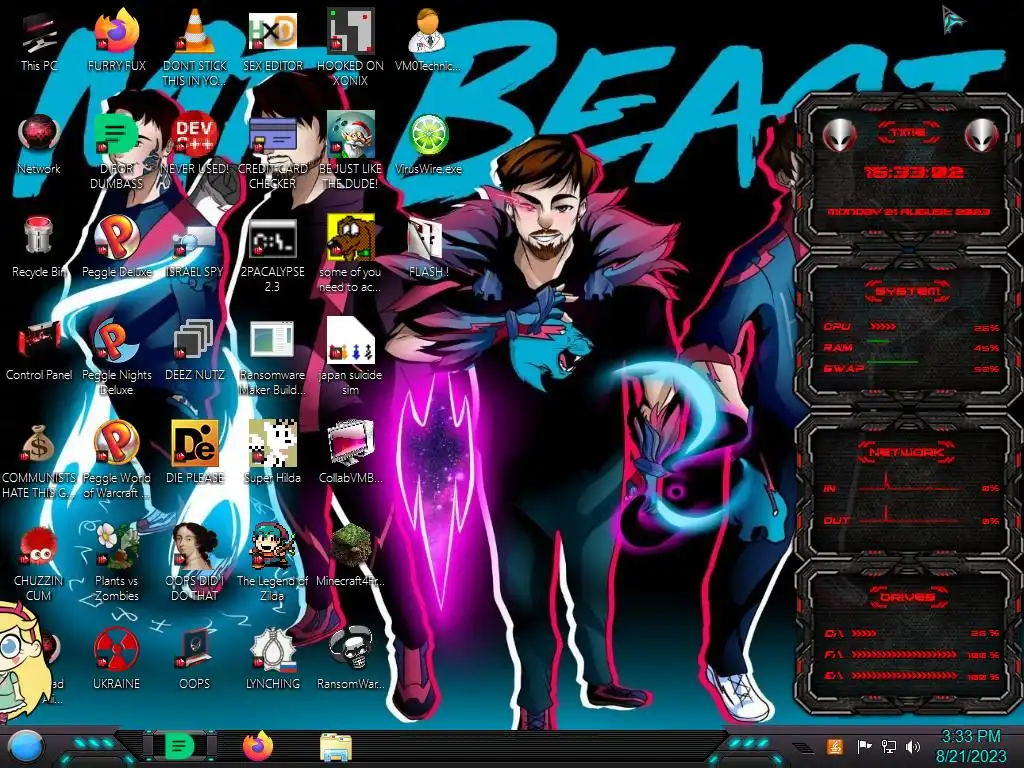Click the orange Java tray icon
The height and width of the screenshot is (768, 1024).
coord(834,746)
